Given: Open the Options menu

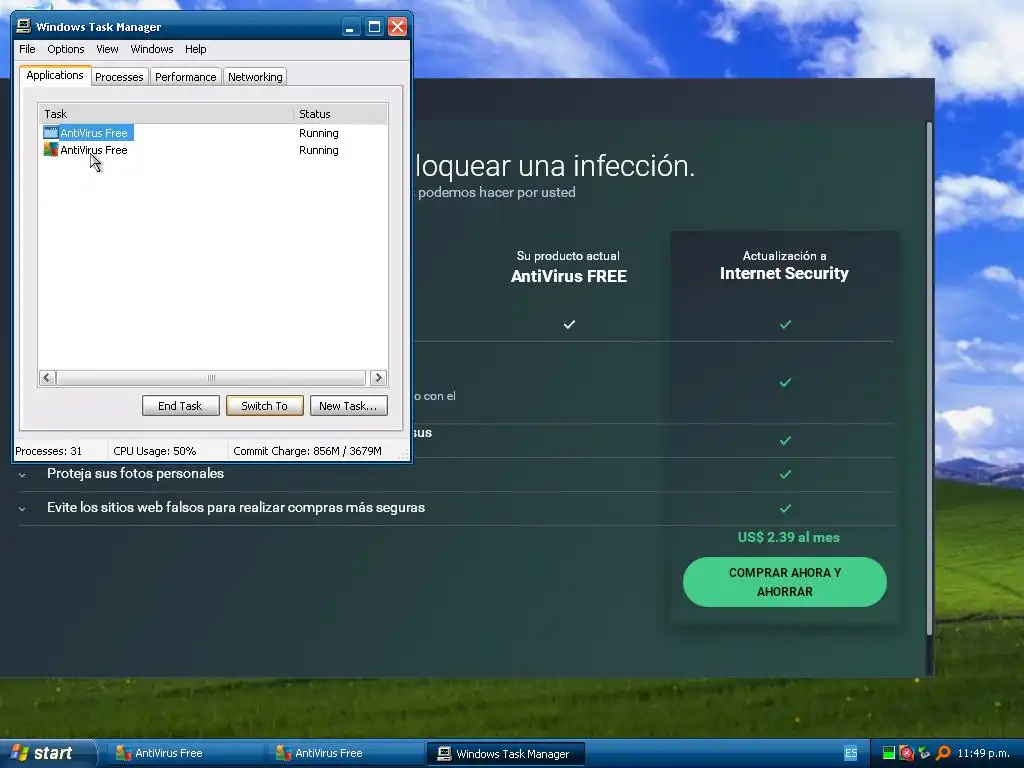Looking at the screenshot, I should click(x=65, y=49).
